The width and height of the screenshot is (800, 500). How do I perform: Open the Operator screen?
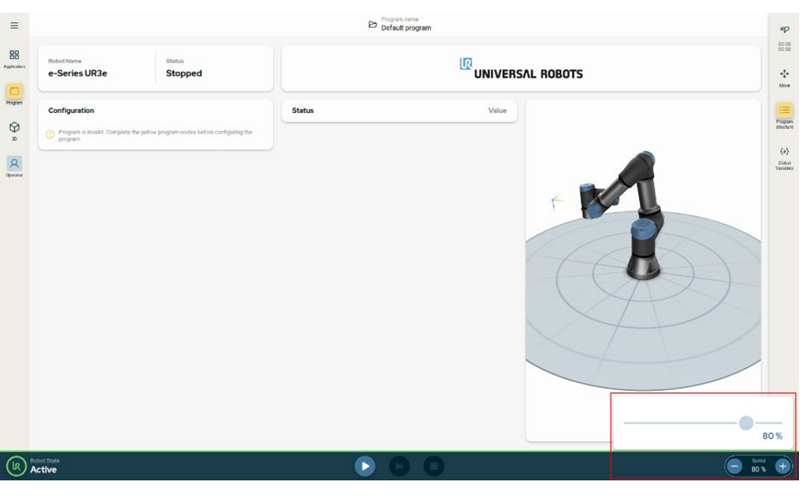14,165
